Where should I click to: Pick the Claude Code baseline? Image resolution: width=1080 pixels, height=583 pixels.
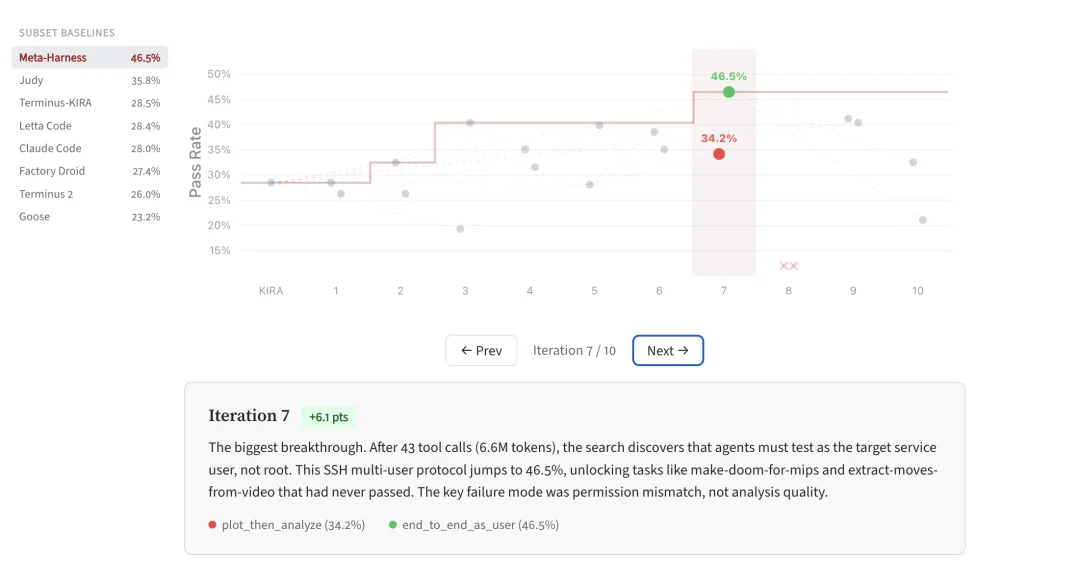pyautogui.click(x=89, y=149)
